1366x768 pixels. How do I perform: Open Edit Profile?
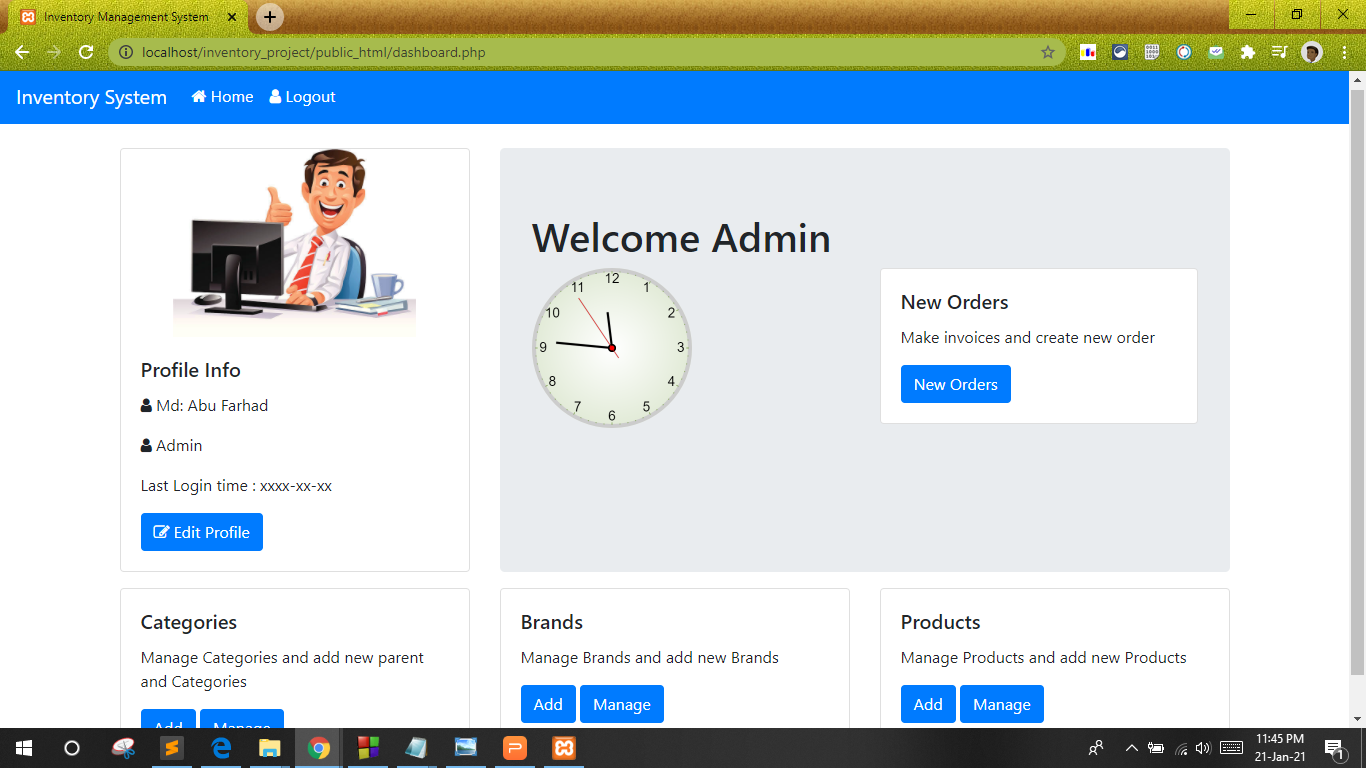tap(202, 531)
